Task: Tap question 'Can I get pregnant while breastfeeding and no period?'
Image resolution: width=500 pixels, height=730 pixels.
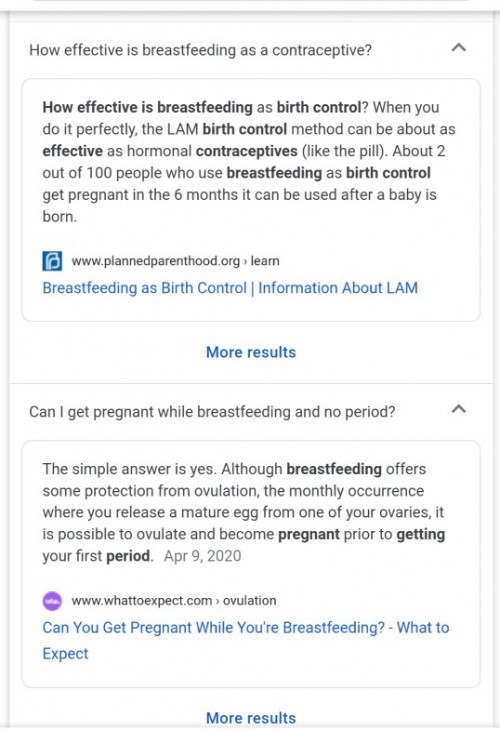Action: pyautogui.click(x=212, y=412)
